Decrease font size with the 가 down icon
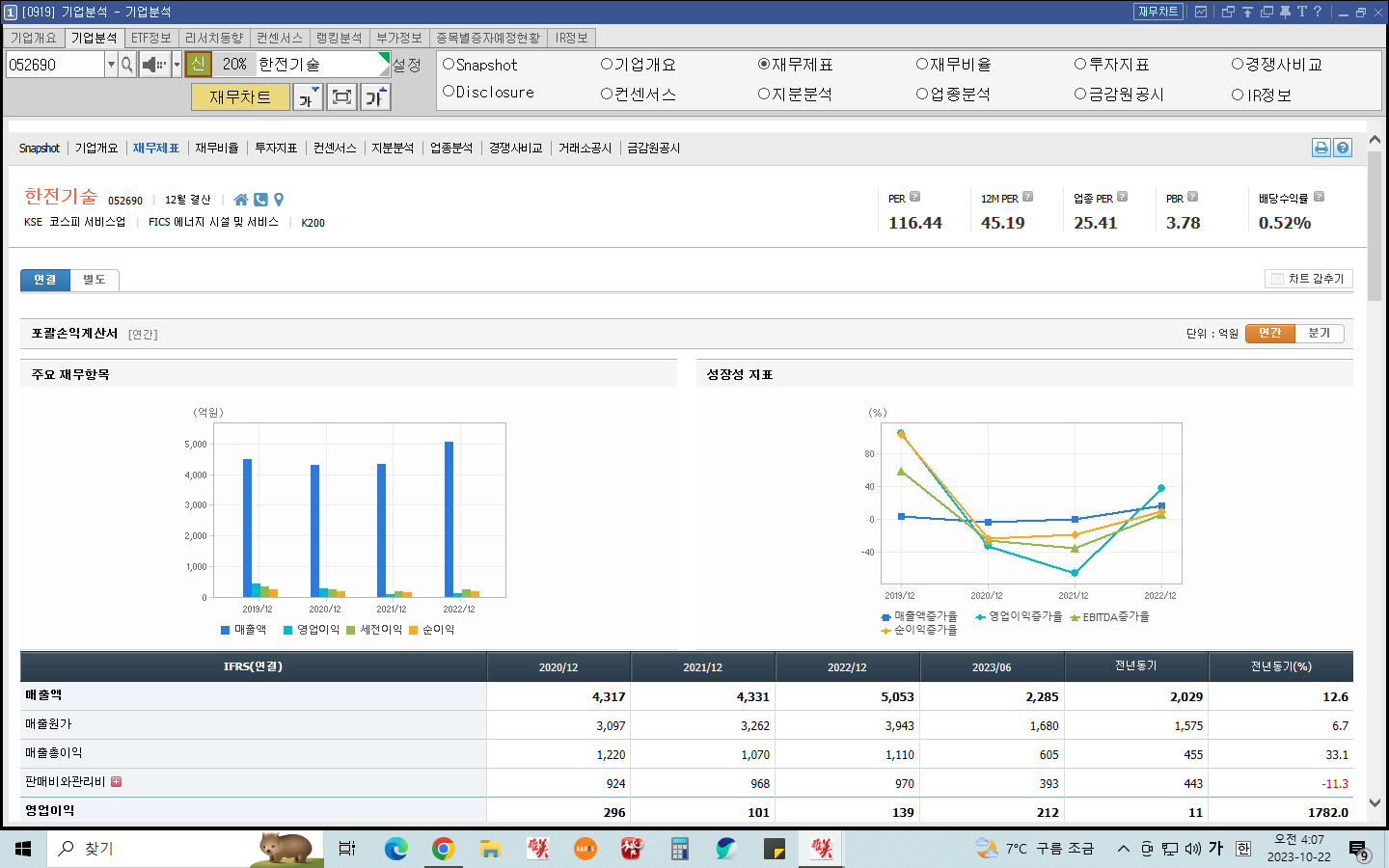 tap(308, 97)
